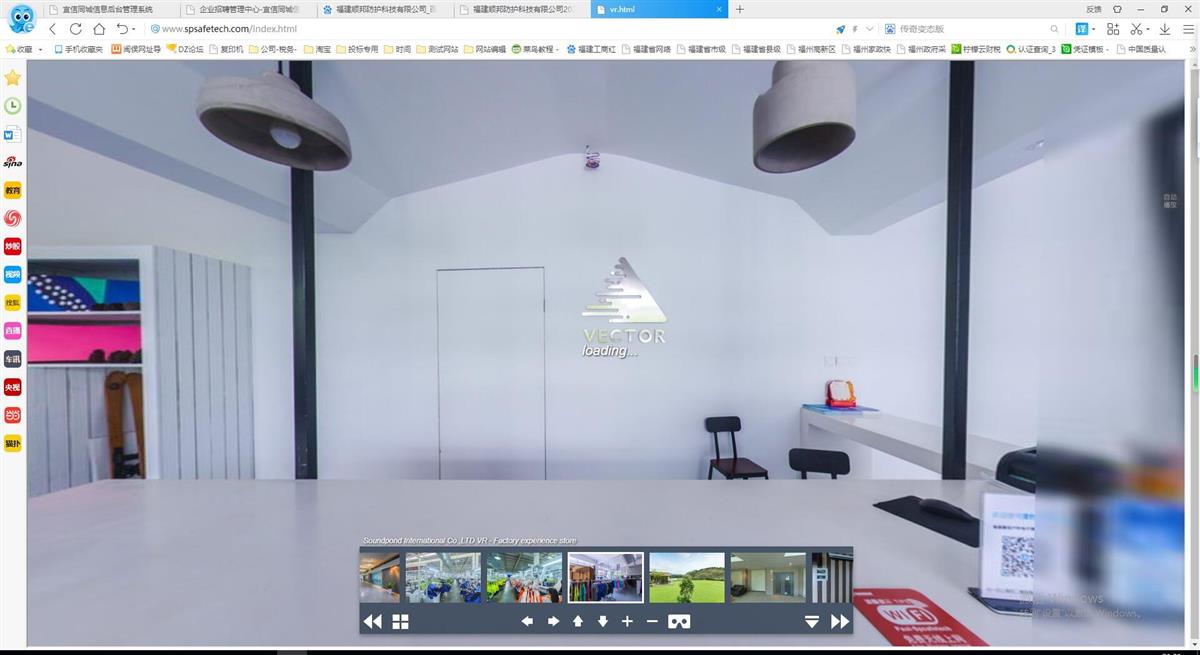Click the search magnifier icon
Viewport: 1200px width, 655px height.
tap(1054, 29)
